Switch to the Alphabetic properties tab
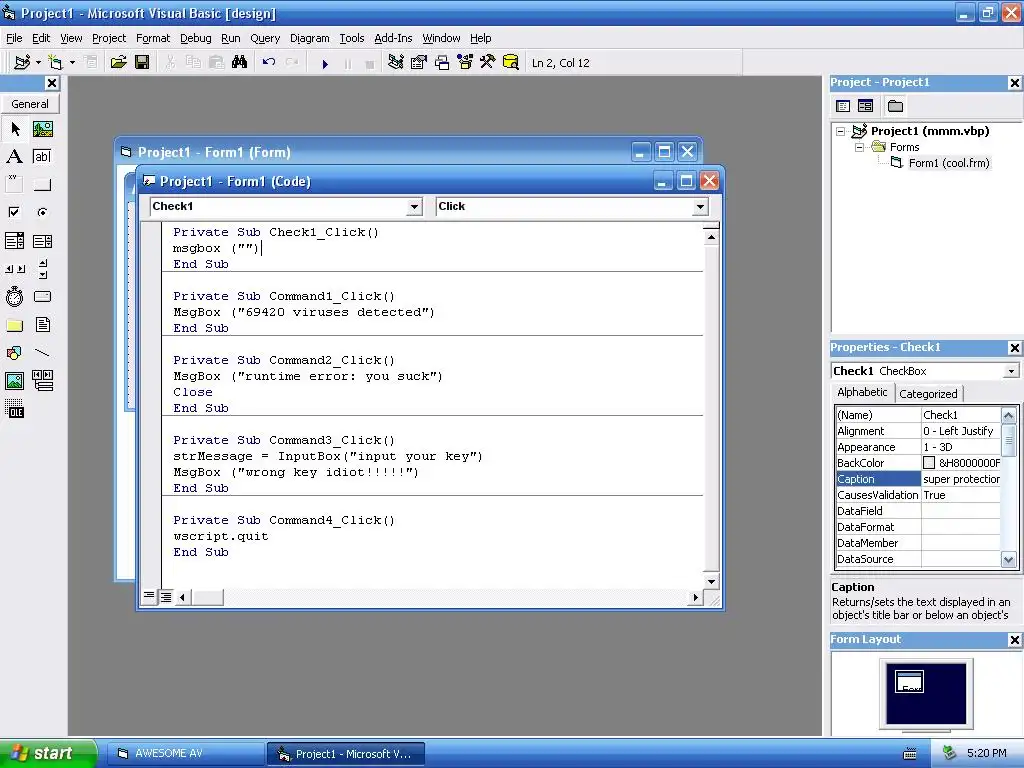This screenshot has height=768, width=1024. pyautogui.click(x=862, y=392)
